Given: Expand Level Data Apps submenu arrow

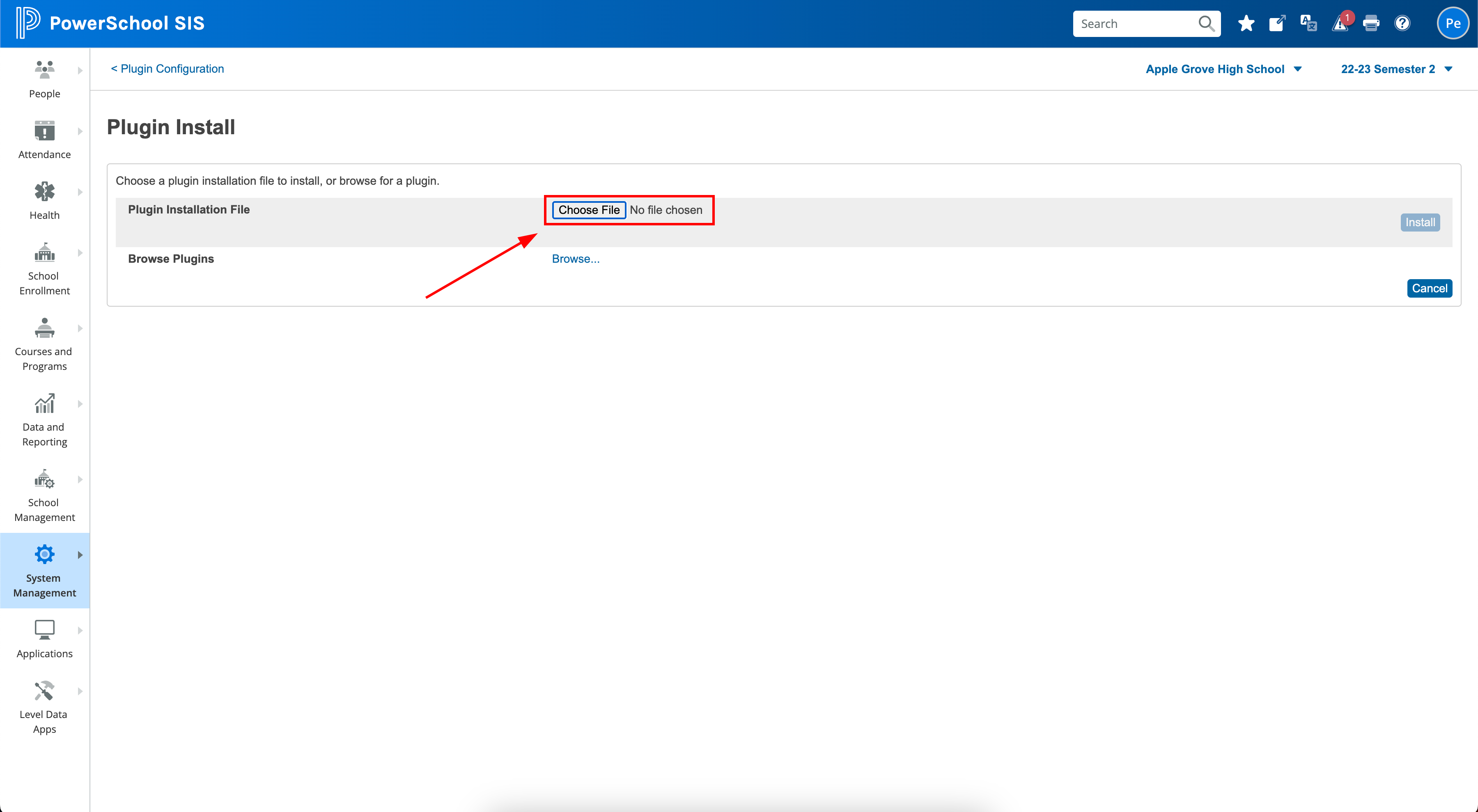Looking at the screenshot, I should tap(80, 691).
